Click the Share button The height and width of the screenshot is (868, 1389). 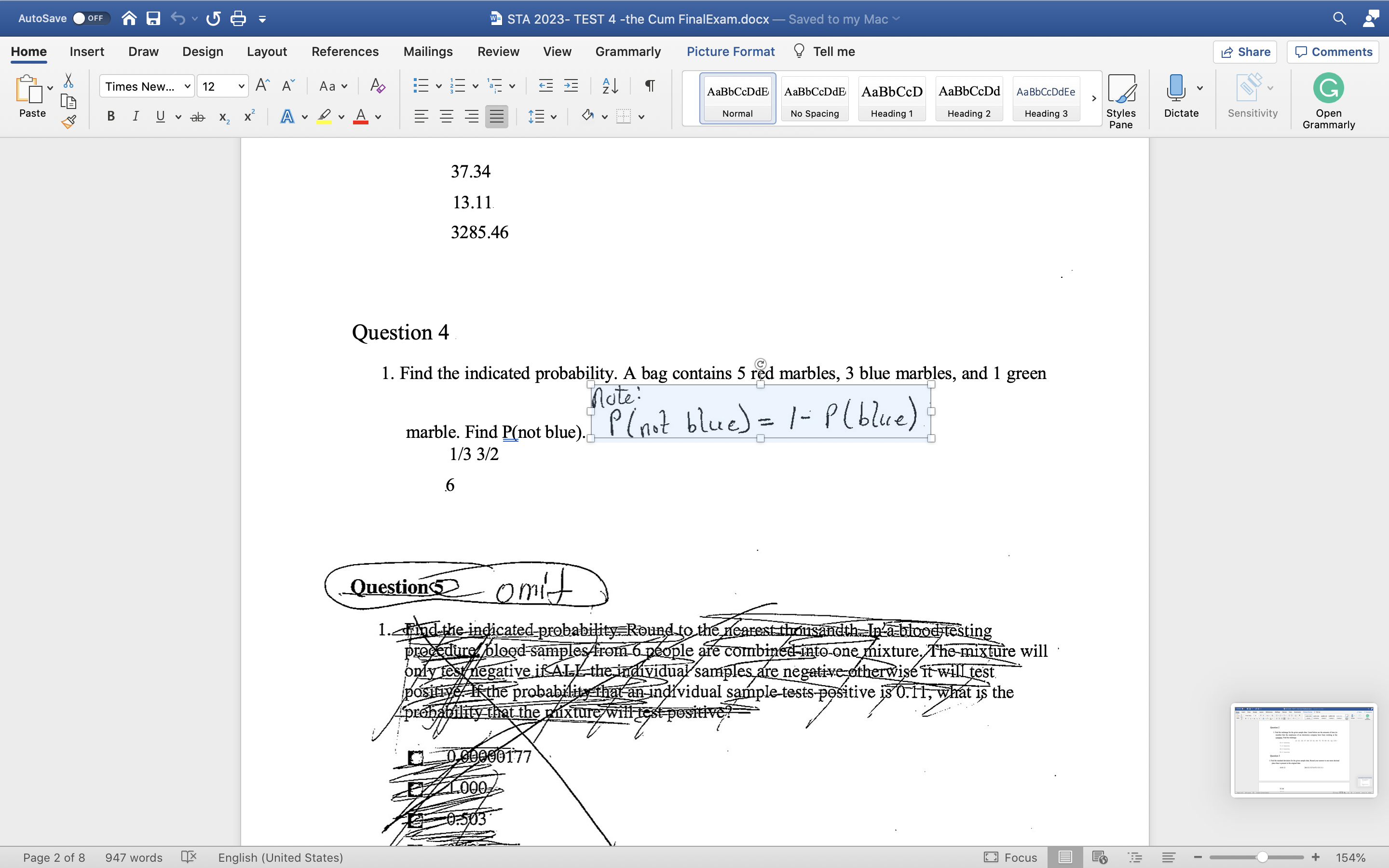1245,52
